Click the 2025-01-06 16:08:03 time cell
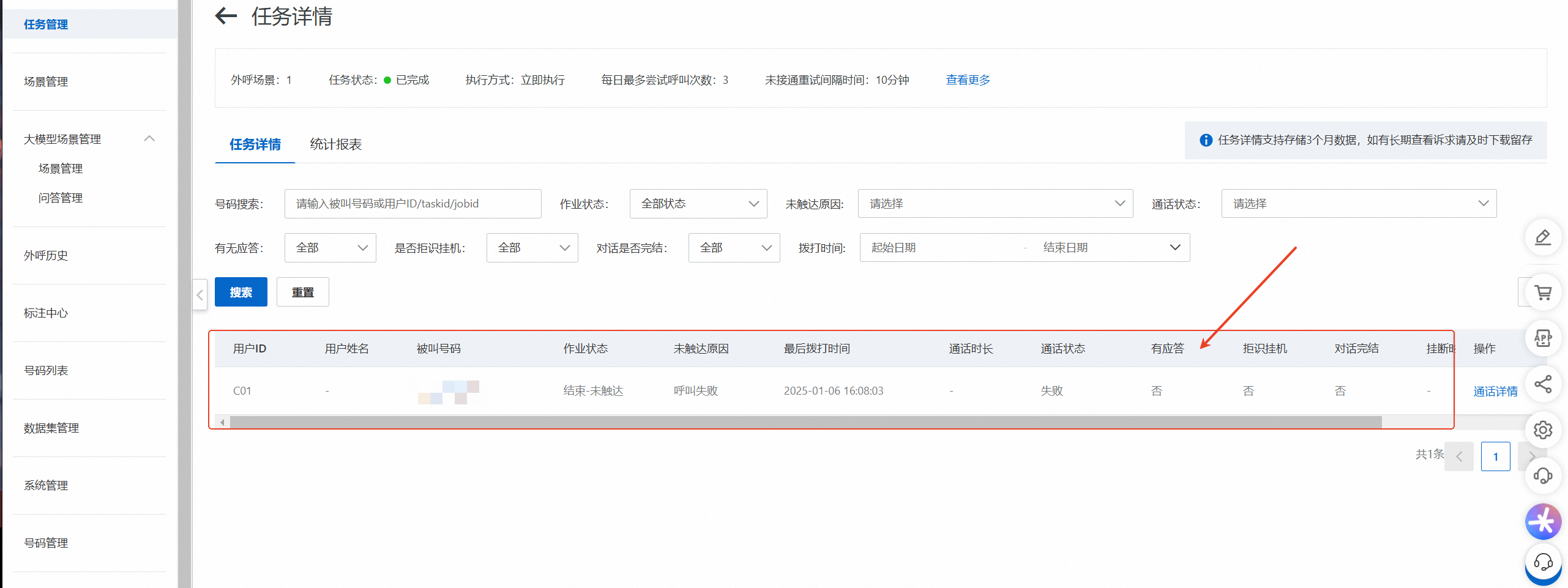Screen dimensions: 1568x588 [834, 391]
